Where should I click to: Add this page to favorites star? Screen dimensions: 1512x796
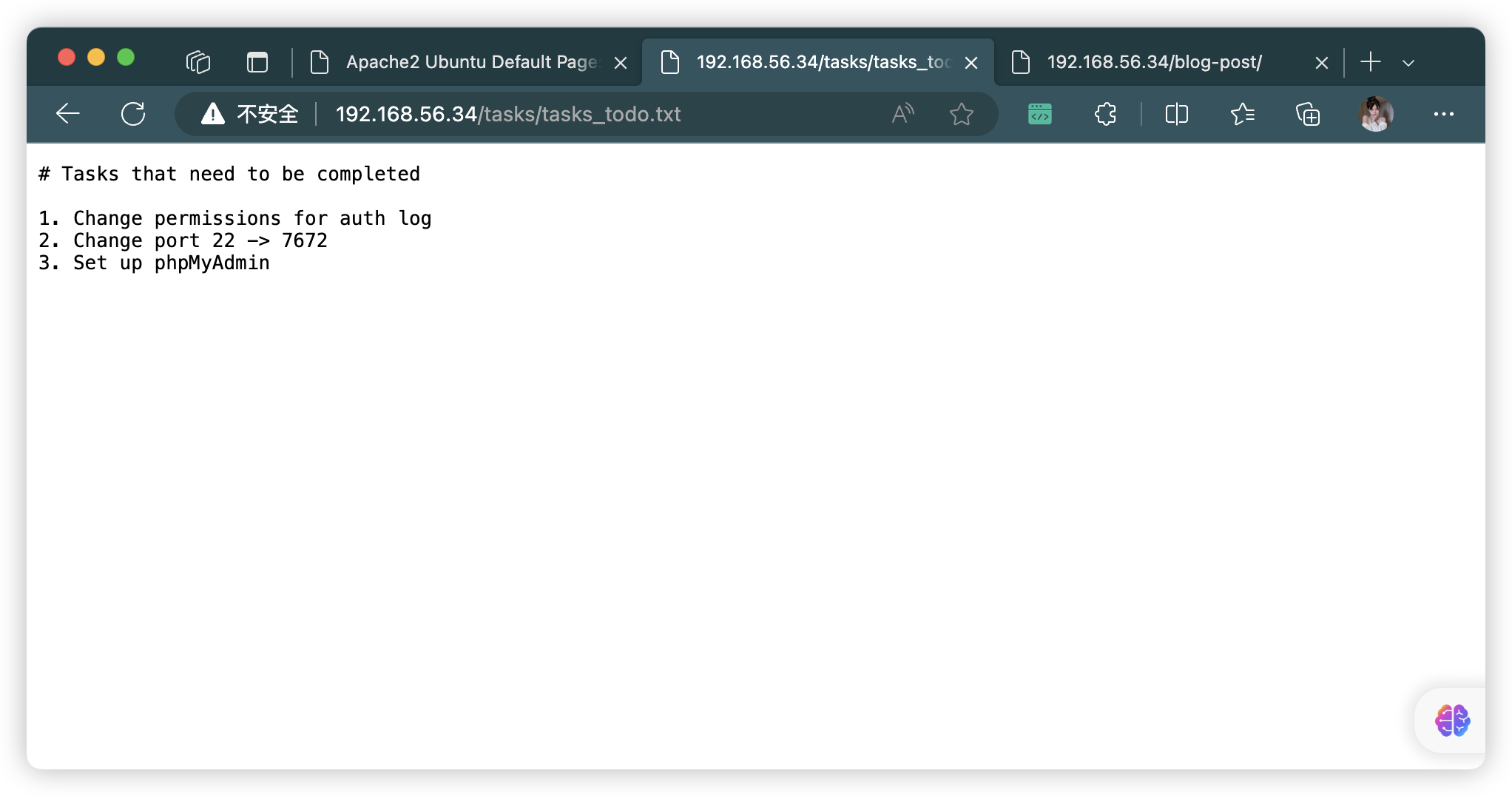[x=961, y=114]
